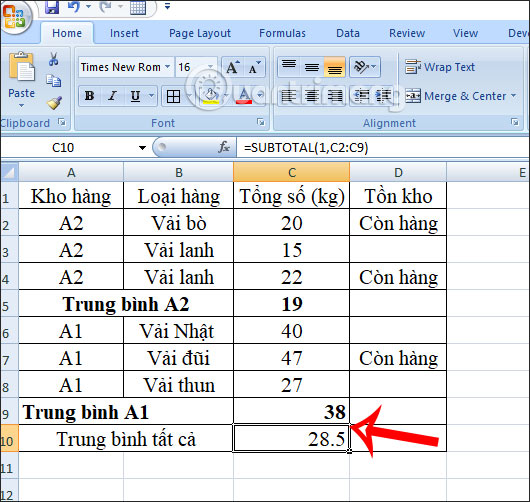Open the Font Color dropdown arrow
Viewport: 530px width, 502px height.
click(x=260, y=96)
